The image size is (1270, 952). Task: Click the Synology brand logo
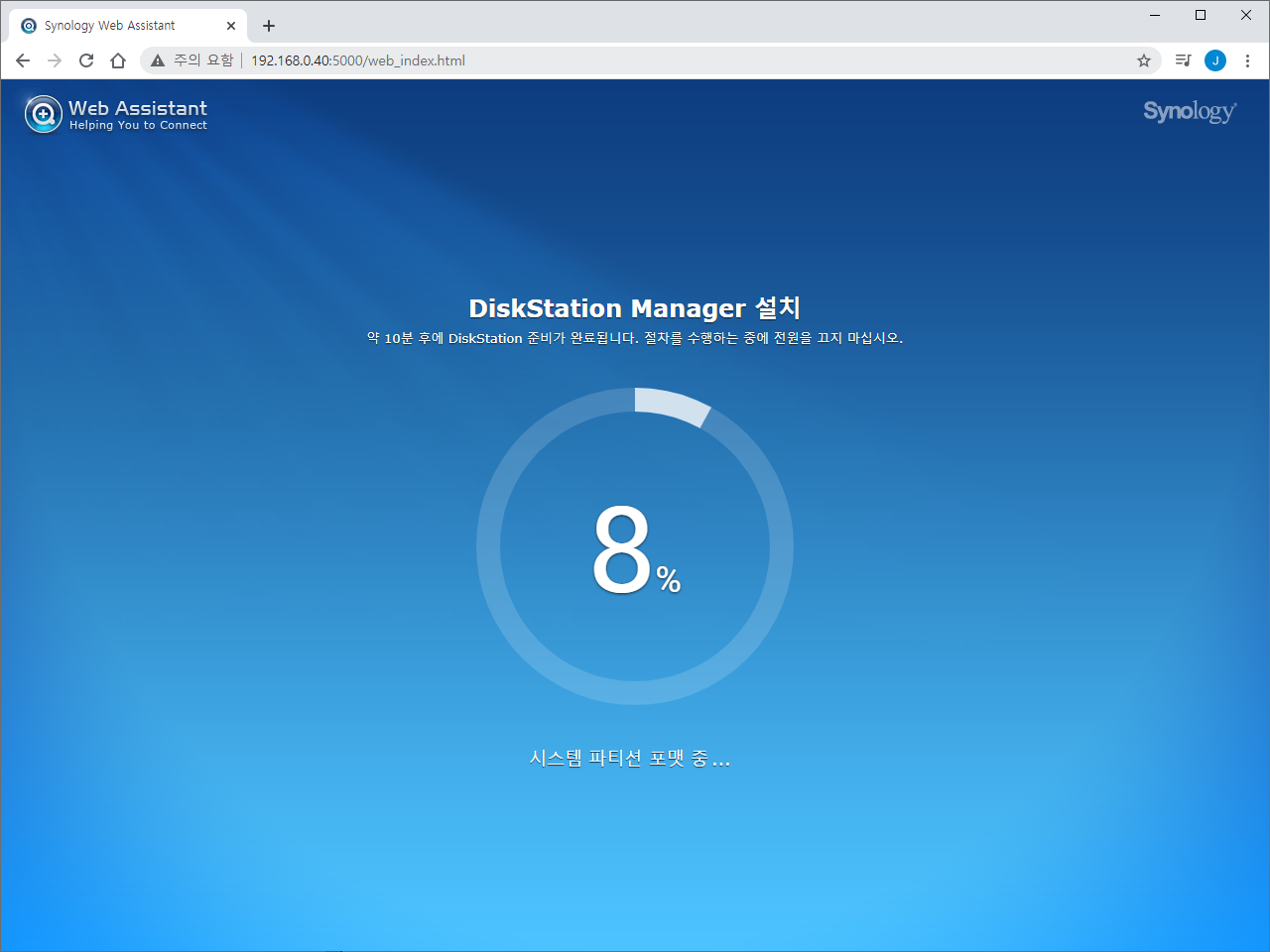(1190, 111)
